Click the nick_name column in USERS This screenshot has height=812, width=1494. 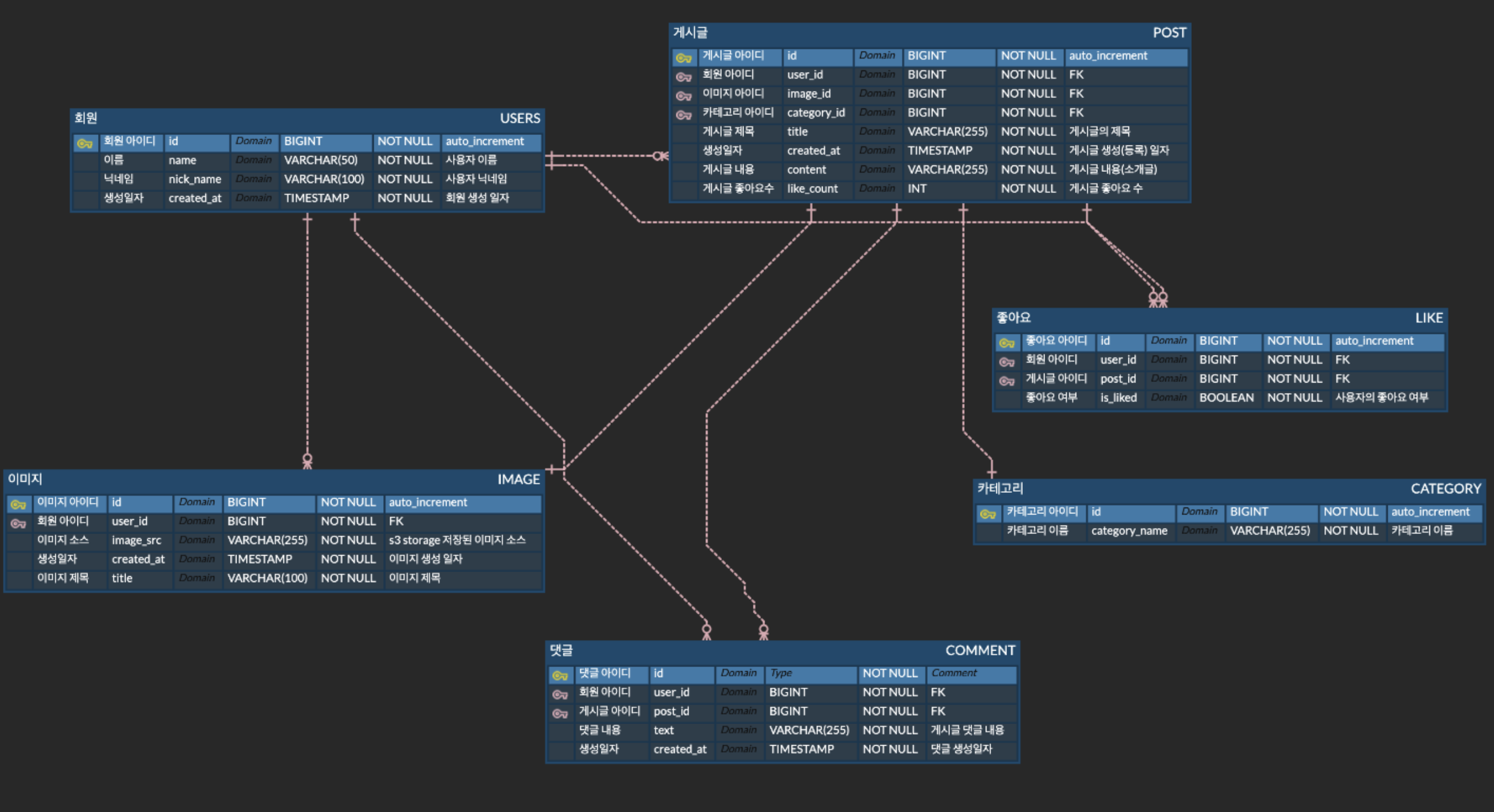point(195,179)
